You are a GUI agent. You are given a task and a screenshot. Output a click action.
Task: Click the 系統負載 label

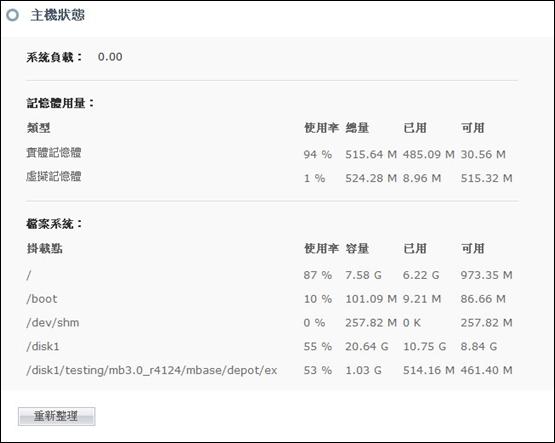click(54, 57)
